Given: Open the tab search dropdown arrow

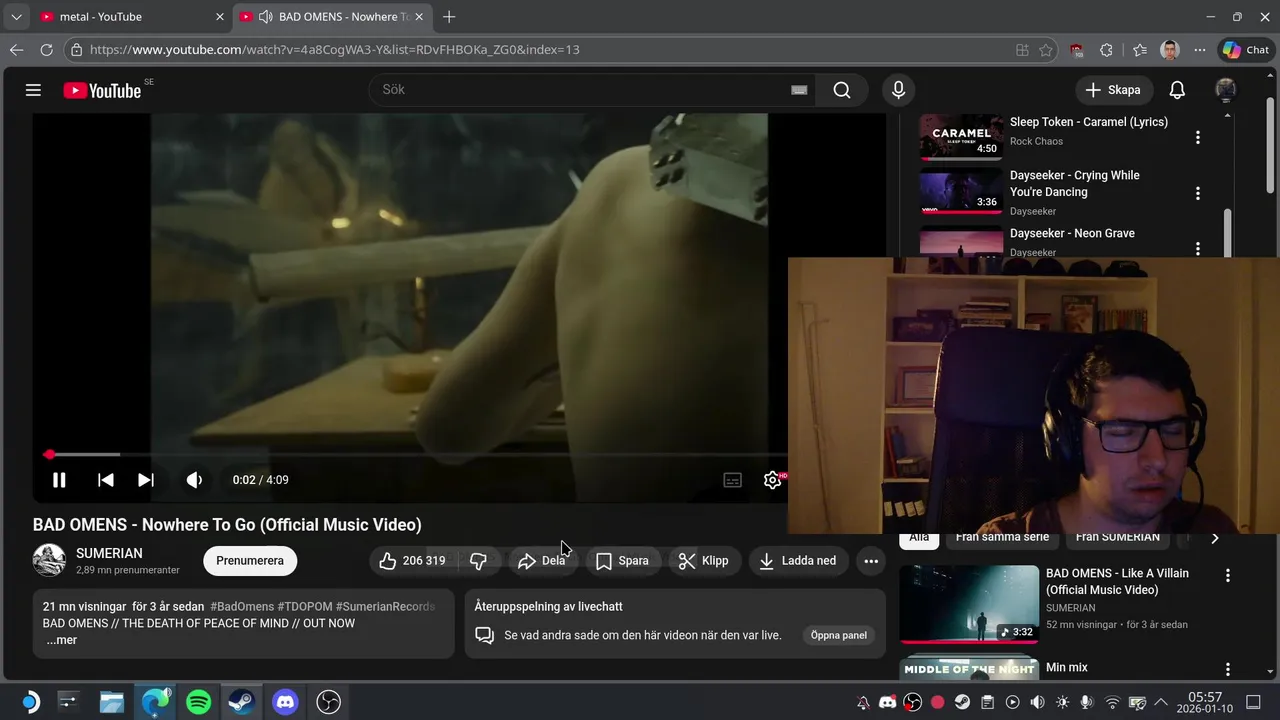Looking at the screenshot, I should (15, 17).
